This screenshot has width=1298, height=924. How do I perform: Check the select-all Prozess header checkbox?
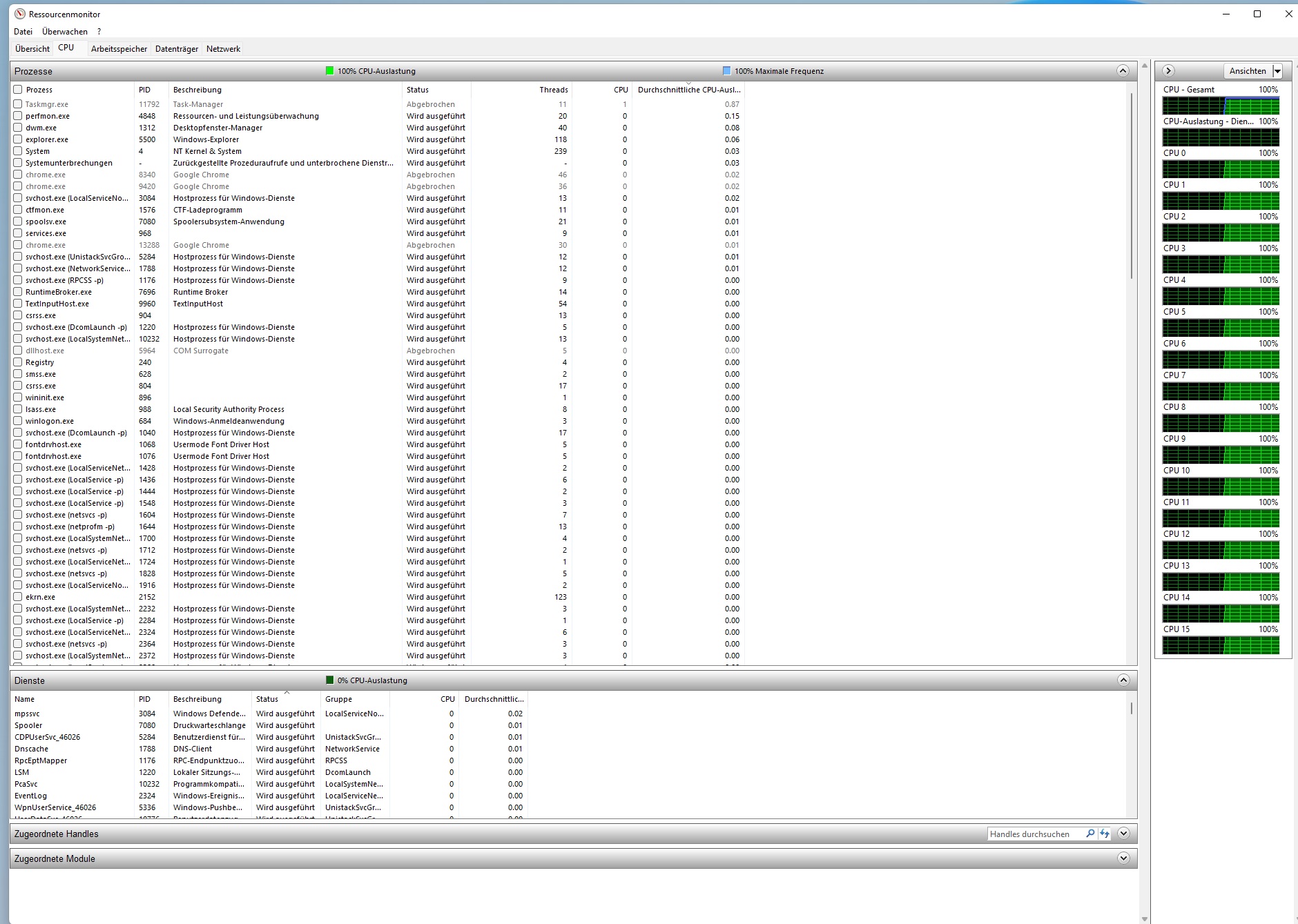click(x=18, y=89)
